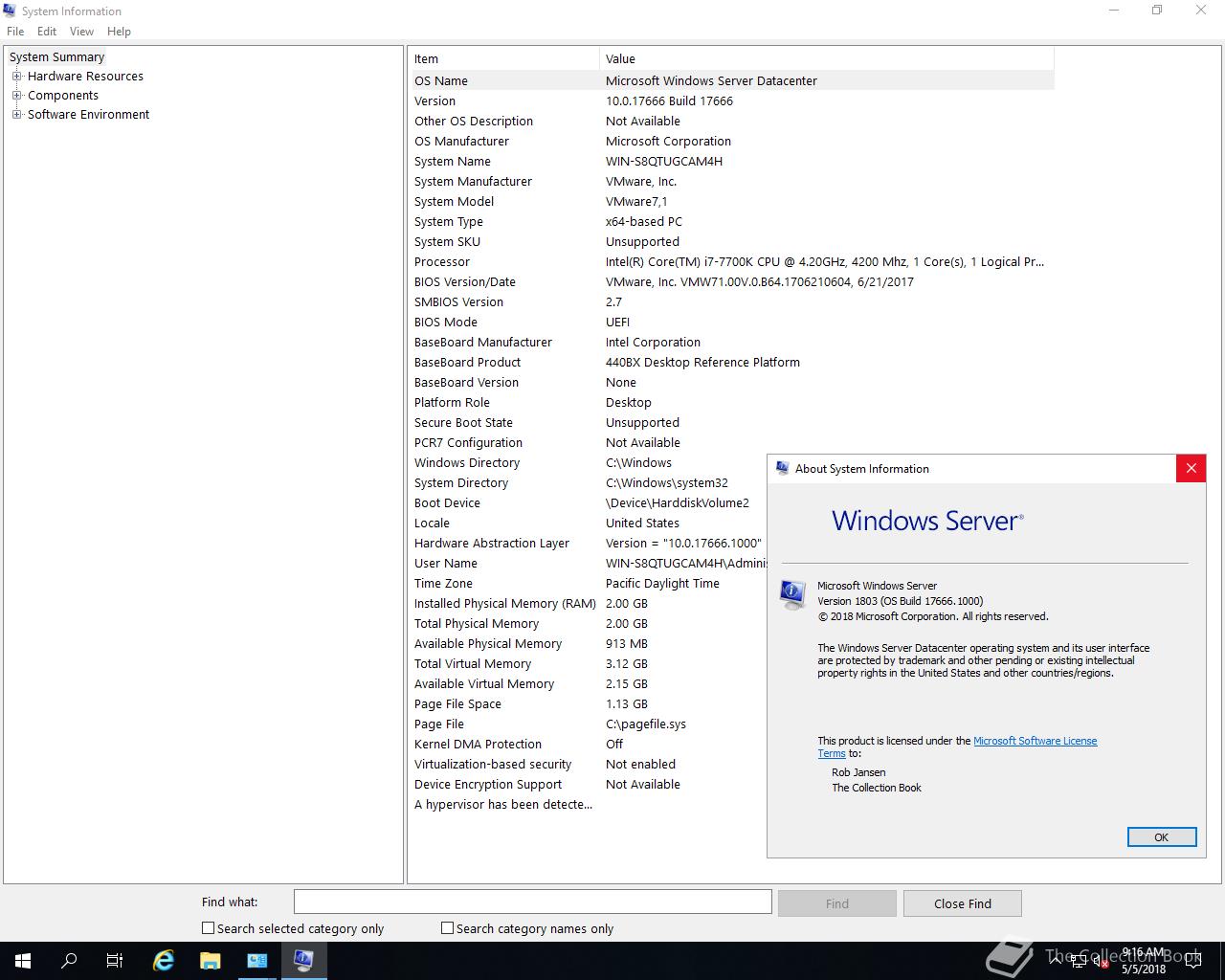Open Task View on taskbar
This screenshot has width=1225, height=980.
click(115, 960)
